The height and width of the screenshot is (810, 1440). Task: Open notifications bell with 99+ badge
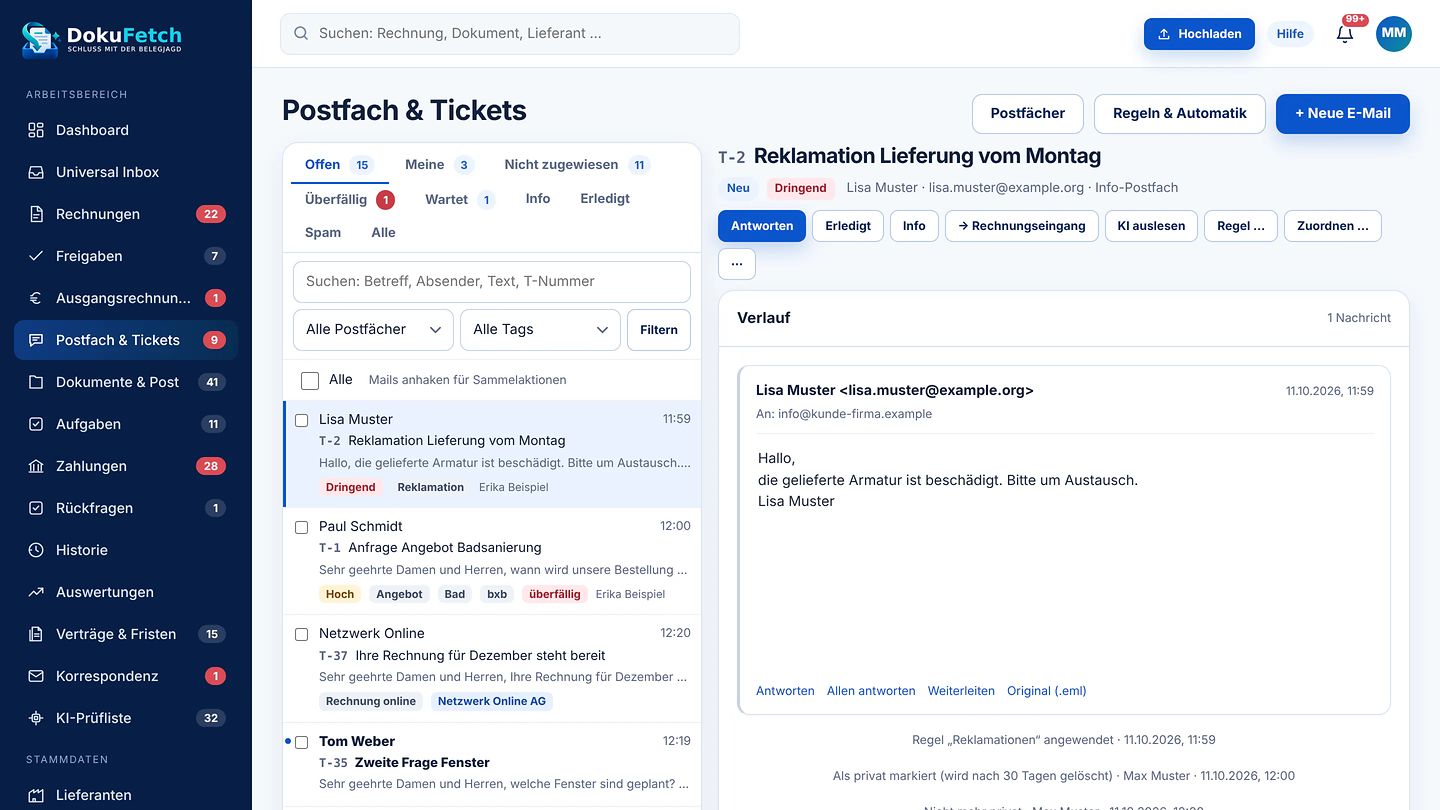1345,34
